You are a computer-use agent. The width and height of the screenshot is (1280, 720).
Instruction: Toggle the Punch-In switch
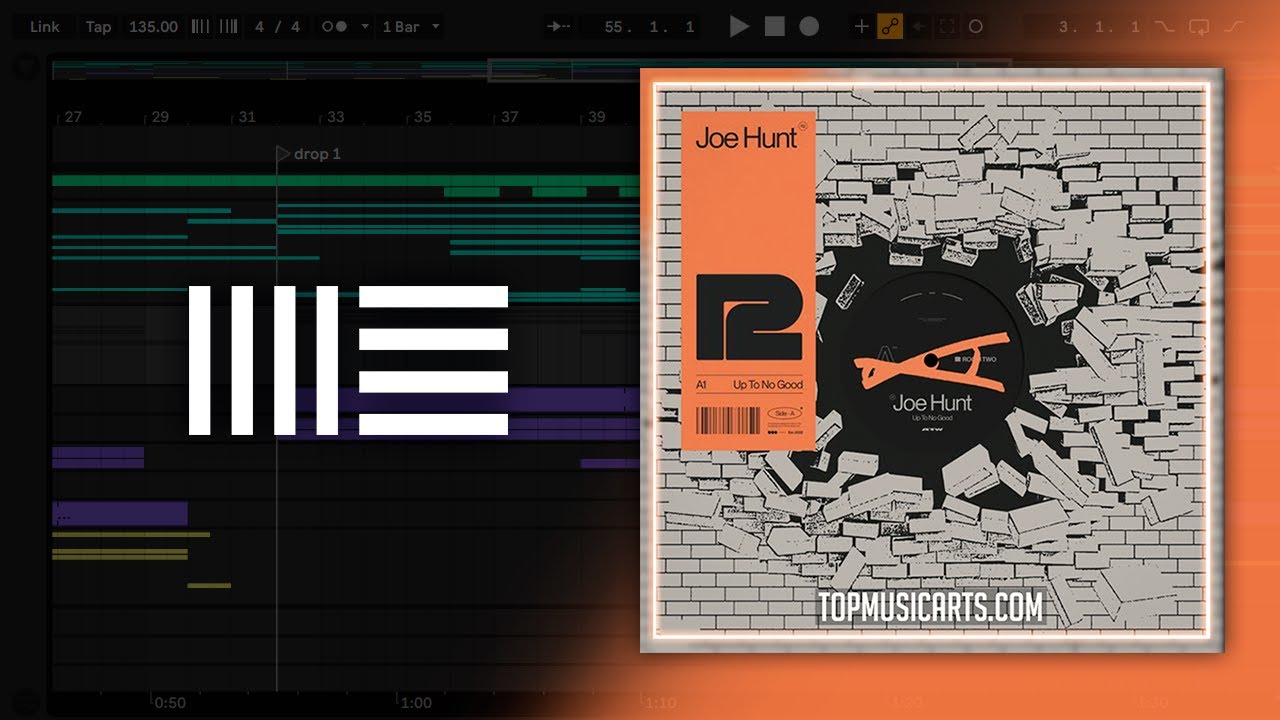1165,27
